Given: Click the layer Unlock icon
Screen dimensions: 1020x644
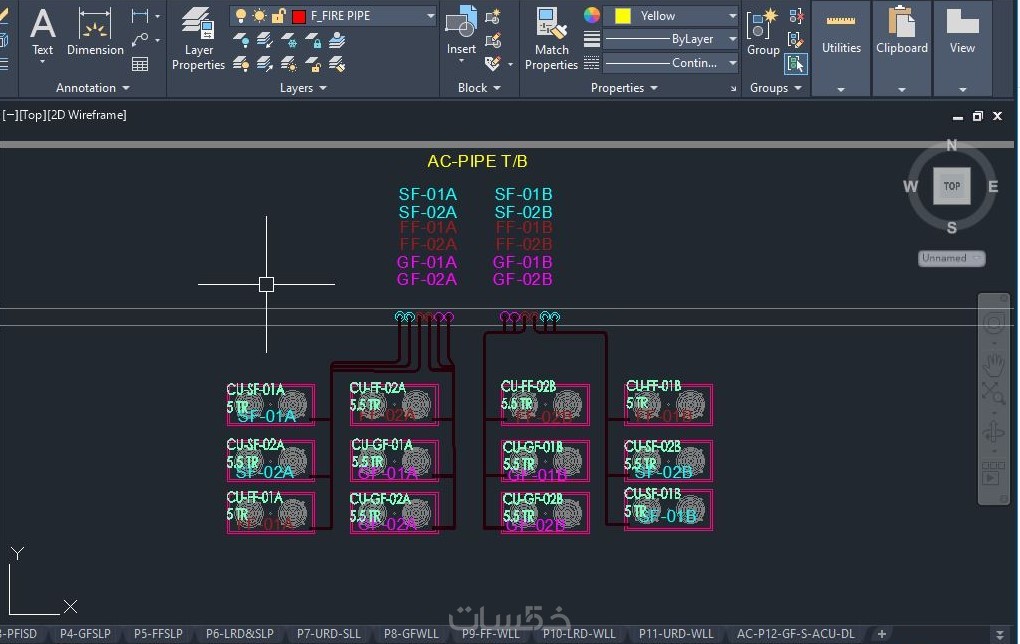Looking at the screenshot, I should click(313, 64).
